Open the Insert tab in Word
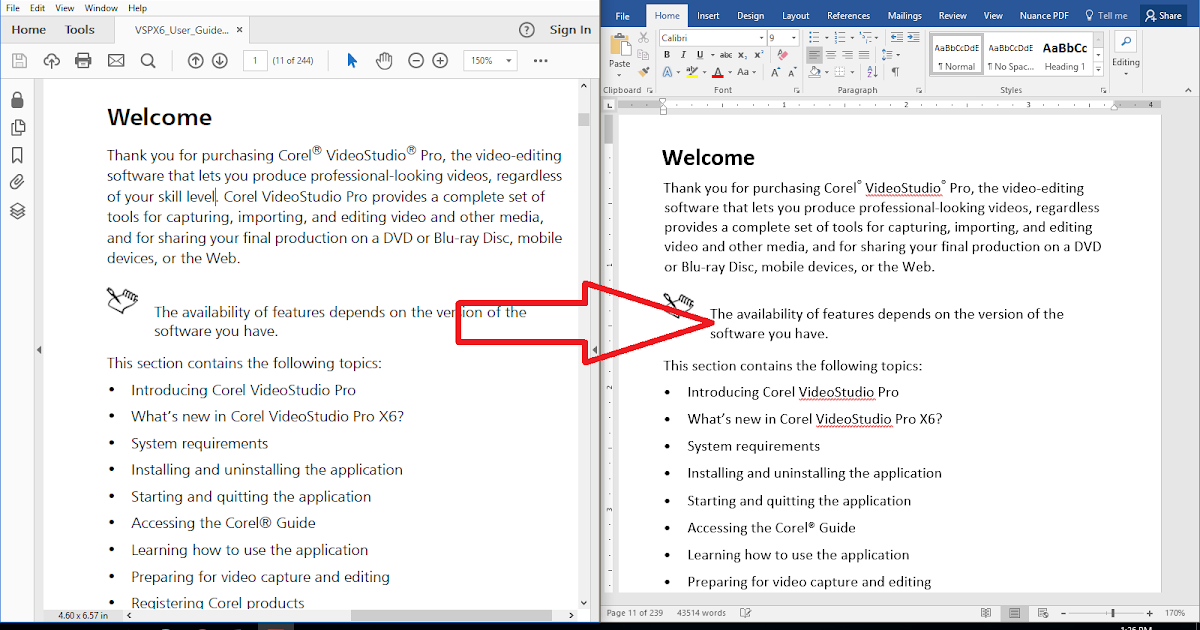The width and height of the screenshot is (1200, 630). [708, 16]
